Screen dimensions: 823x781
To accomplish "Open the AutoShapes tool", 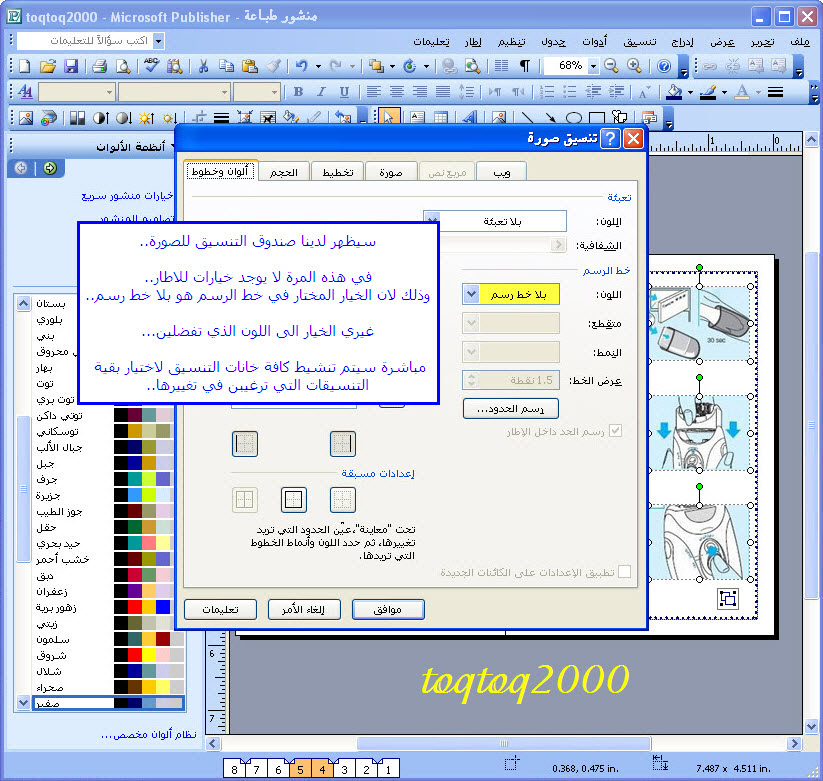I will point(620,118).
